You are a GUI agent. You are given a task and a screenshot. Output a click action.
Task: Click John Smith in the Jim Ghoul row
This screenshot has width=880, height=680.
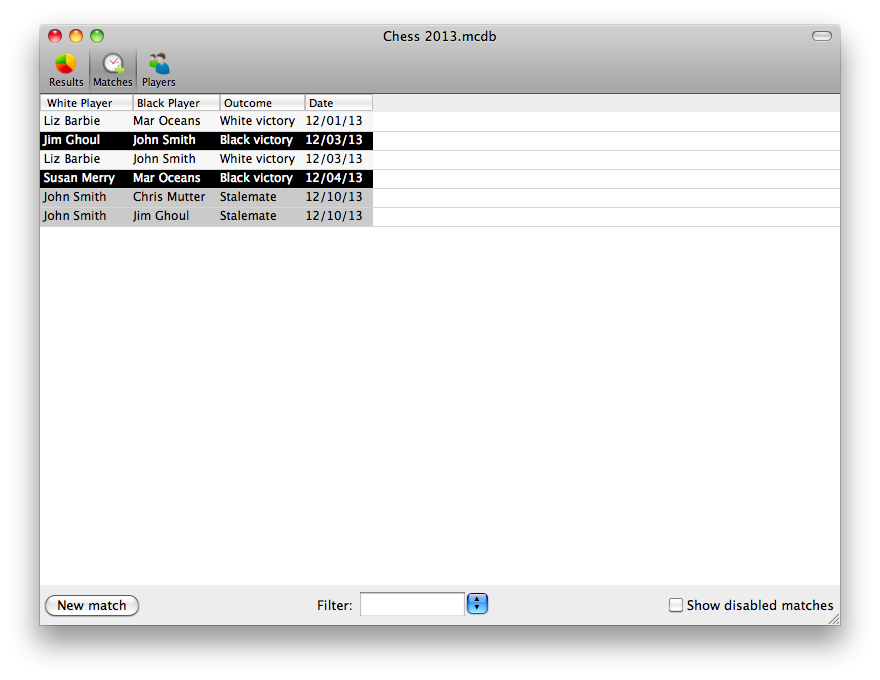[x=164, y=140]
